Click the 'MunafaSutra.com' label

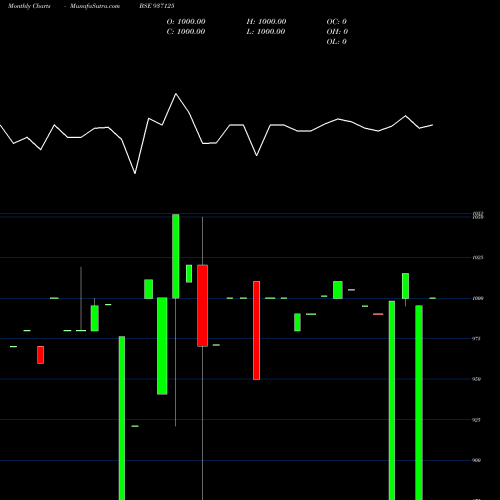[95, 6]
